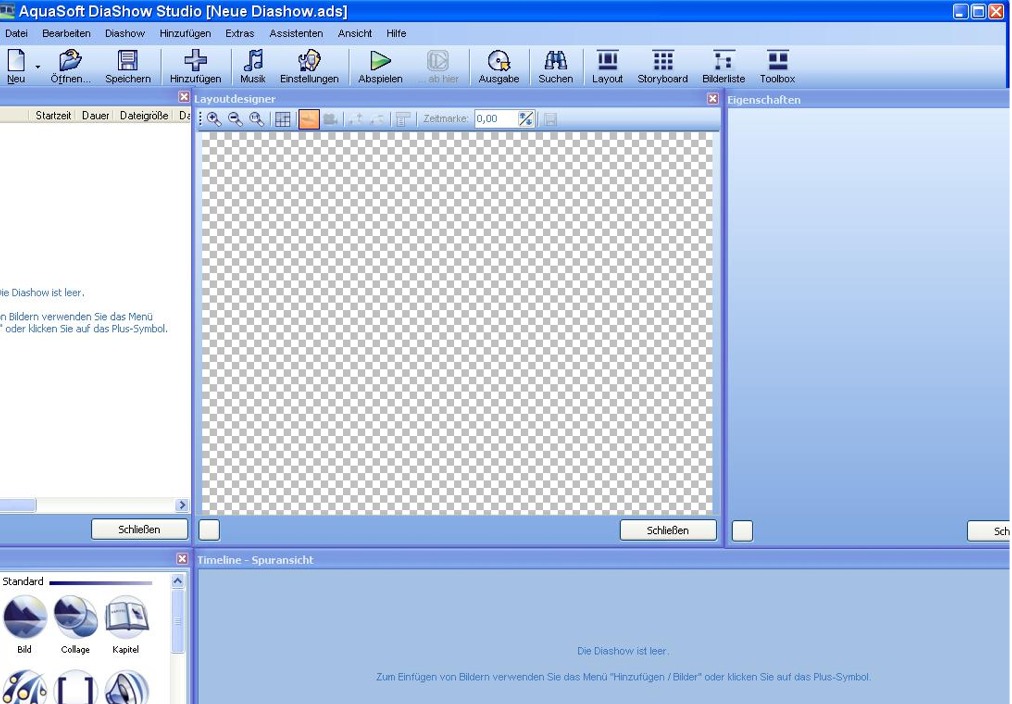Click the Abspielen play button
The height and width of the screenshot is (704, 1012).
click(x=380, y=61)
